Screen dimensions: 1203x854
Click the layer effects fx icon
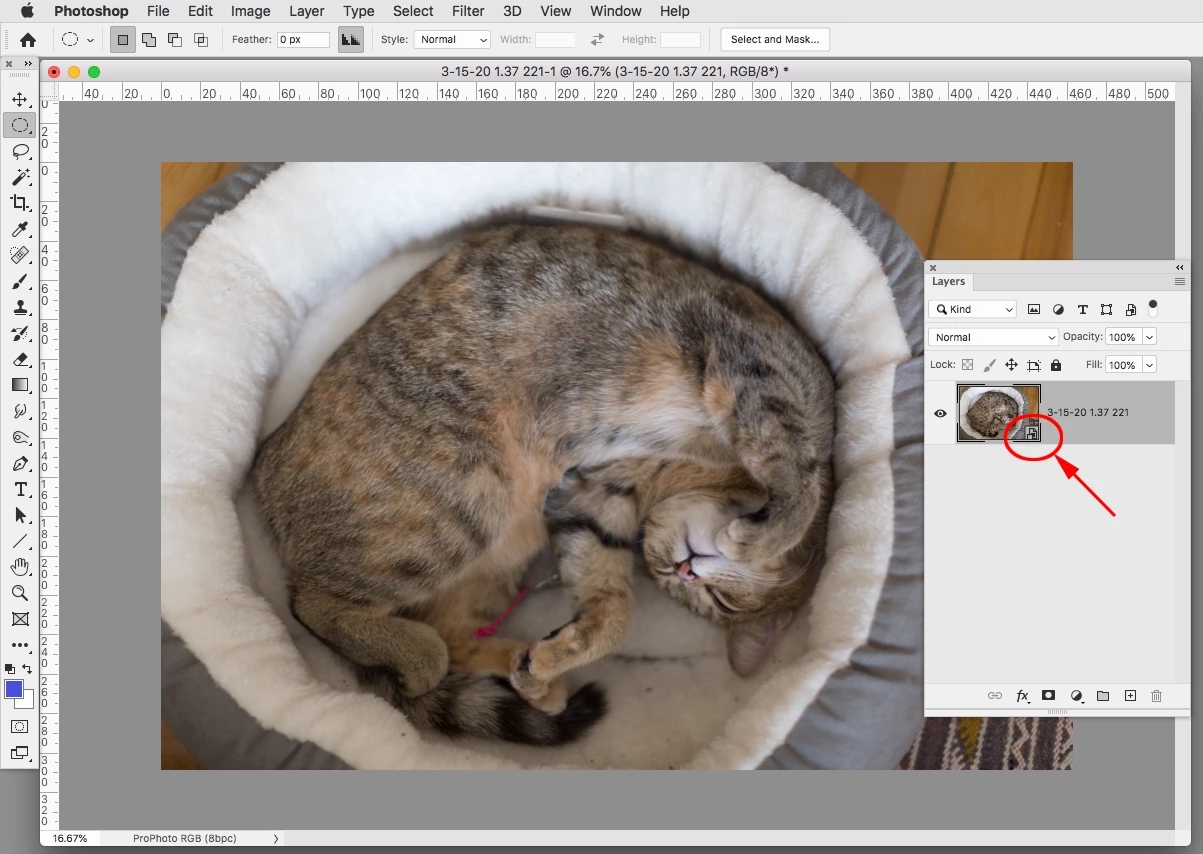[x=1022, y=695]
